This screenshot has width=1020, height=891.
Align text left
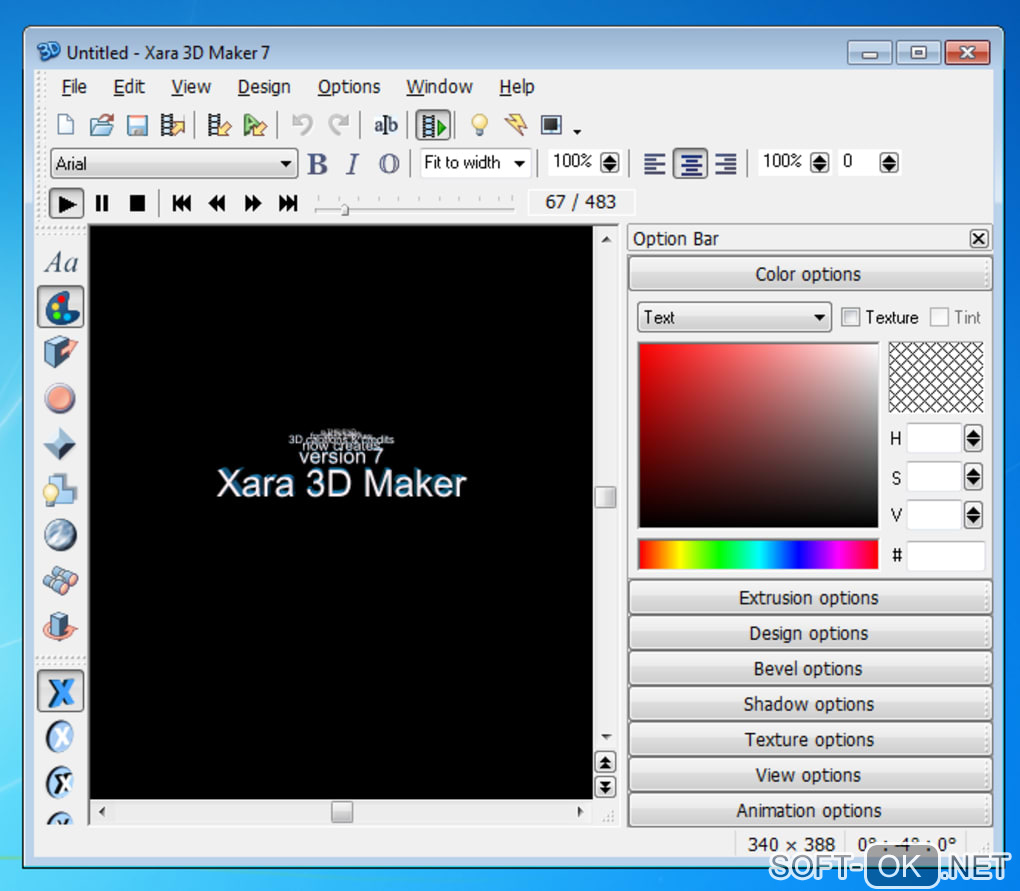(x=654, y=164)
